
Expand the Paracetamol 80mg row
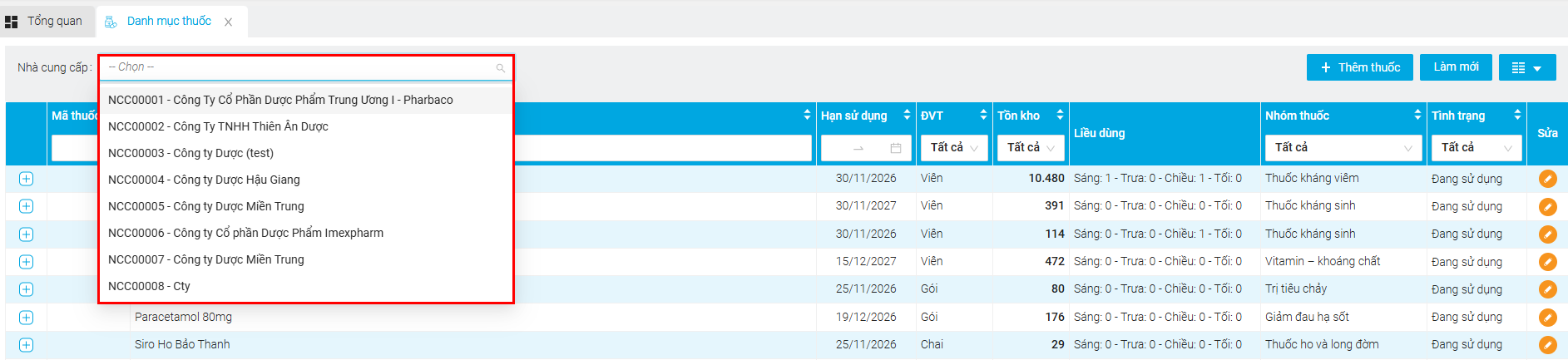[x=26, y=318]
